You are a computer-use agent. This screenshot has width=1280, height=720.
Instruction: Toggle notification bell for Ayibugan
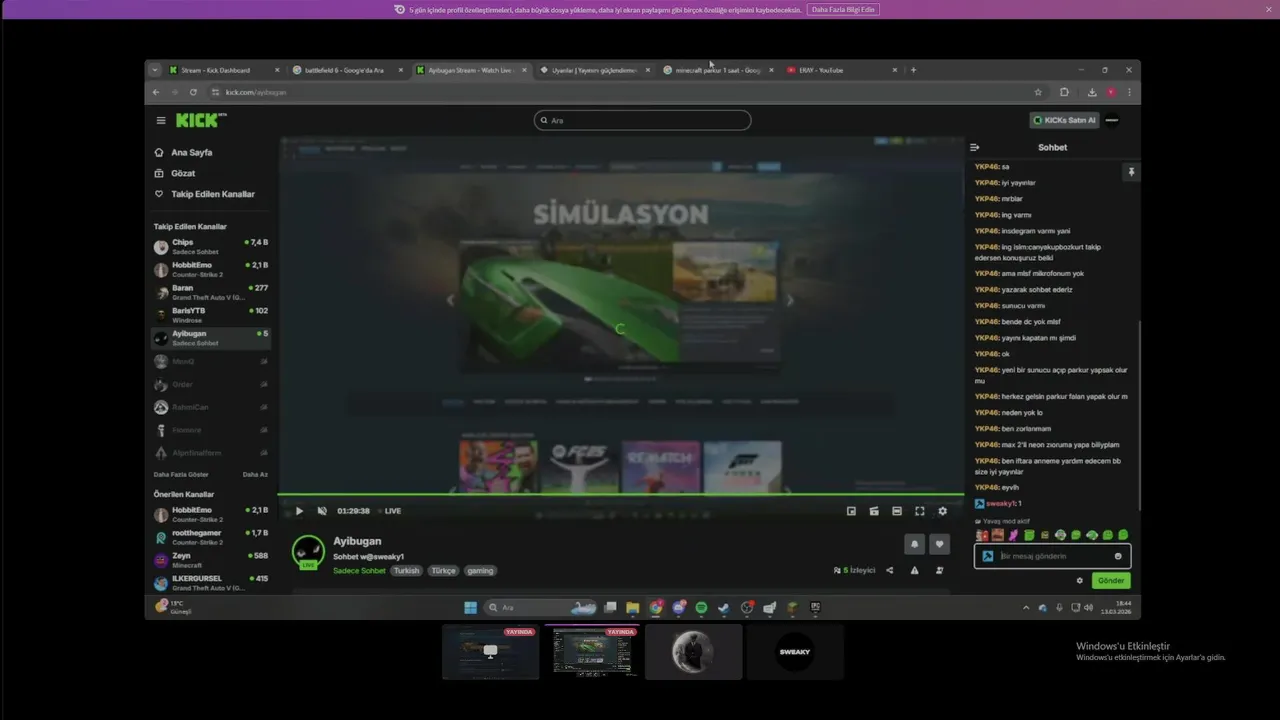click(x=914, y=544)
